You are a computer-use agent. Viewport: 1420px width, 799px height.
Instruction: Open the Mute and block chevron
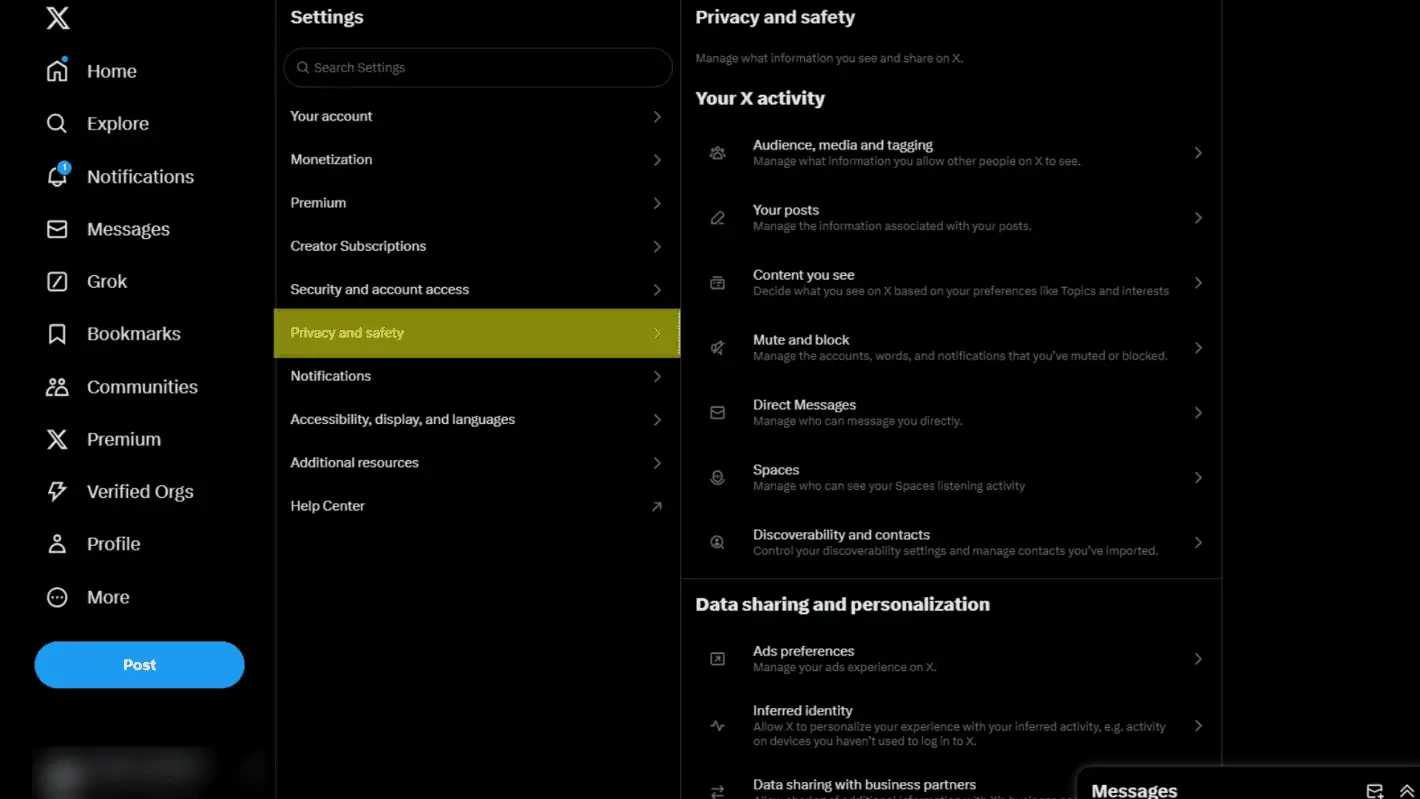tap(1198, 348)
